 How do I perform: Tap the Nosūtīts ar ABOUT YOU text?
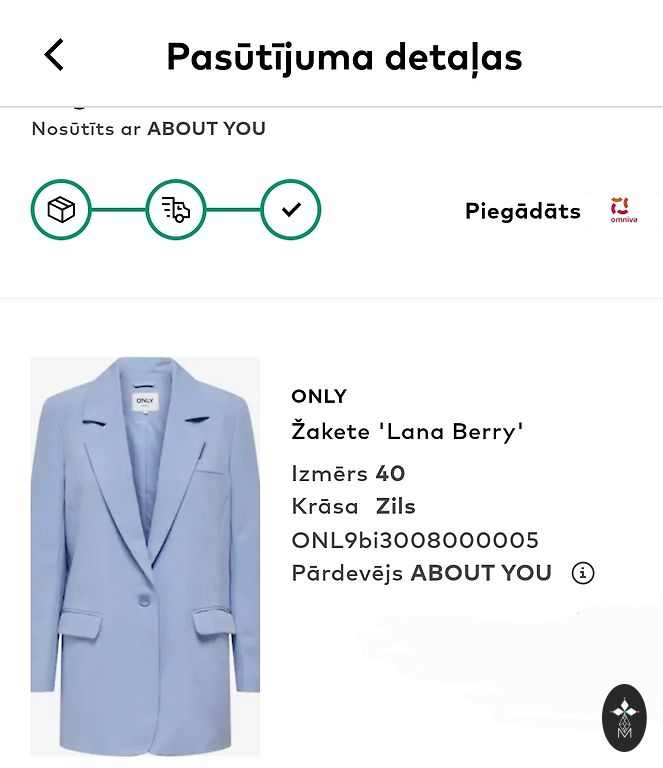(149, 129)
